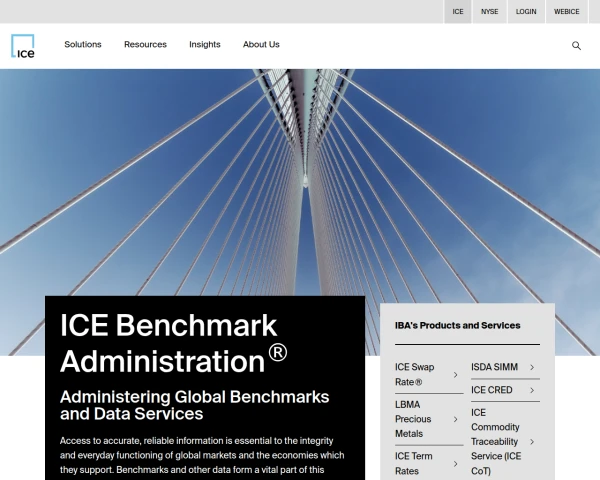600x480 pixels.
Task: Open the About Us menu
Action: (261, 44)
